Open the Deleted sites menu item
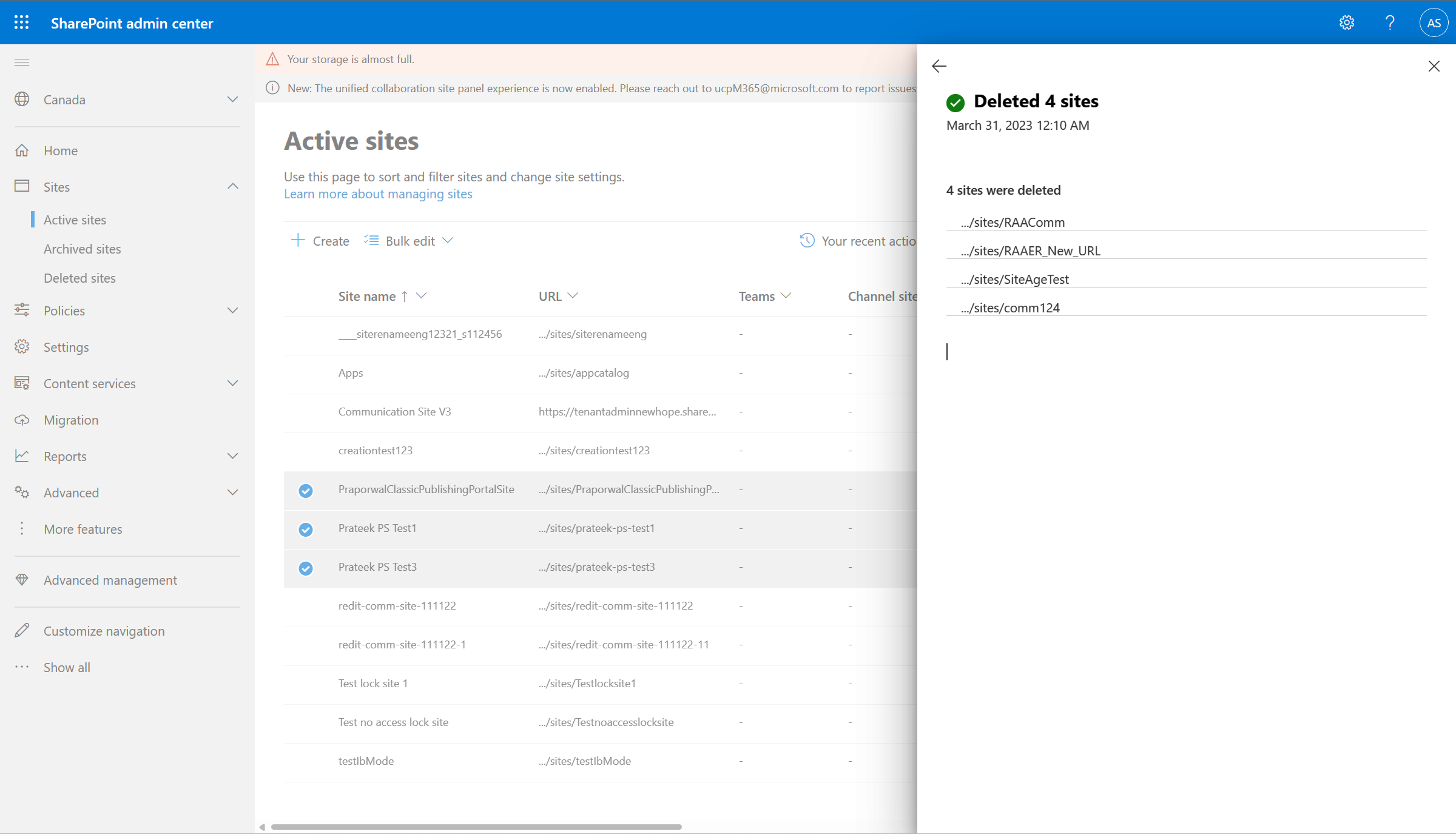Screen dimensions: 1456x834 tap(79, 277)
